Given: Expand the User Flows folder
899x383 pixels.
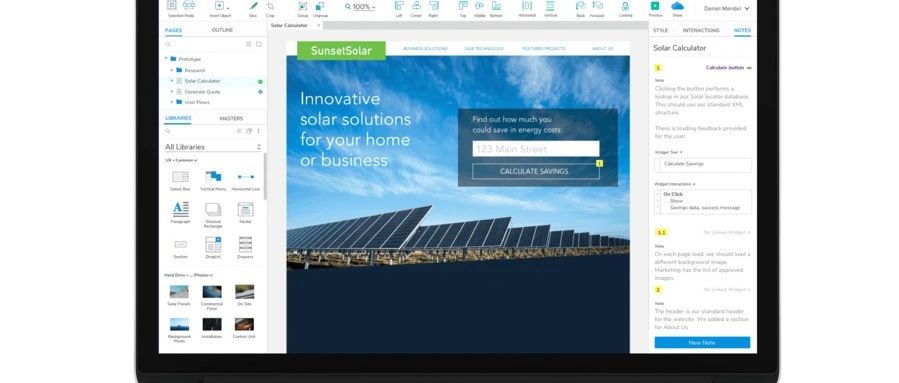Looking at the screenshot, I should (171, 102).
